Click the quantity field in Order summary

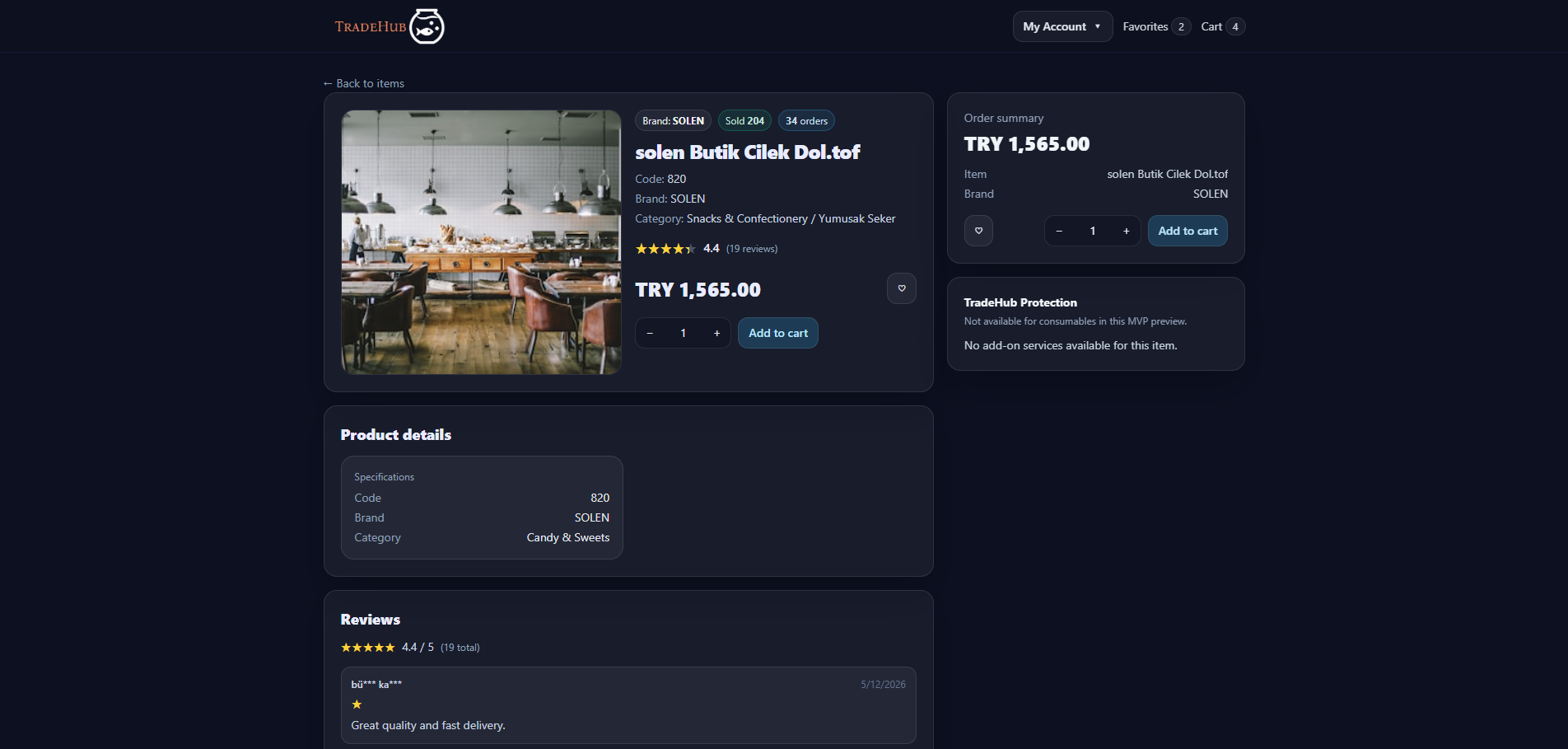click(1093, 231)
